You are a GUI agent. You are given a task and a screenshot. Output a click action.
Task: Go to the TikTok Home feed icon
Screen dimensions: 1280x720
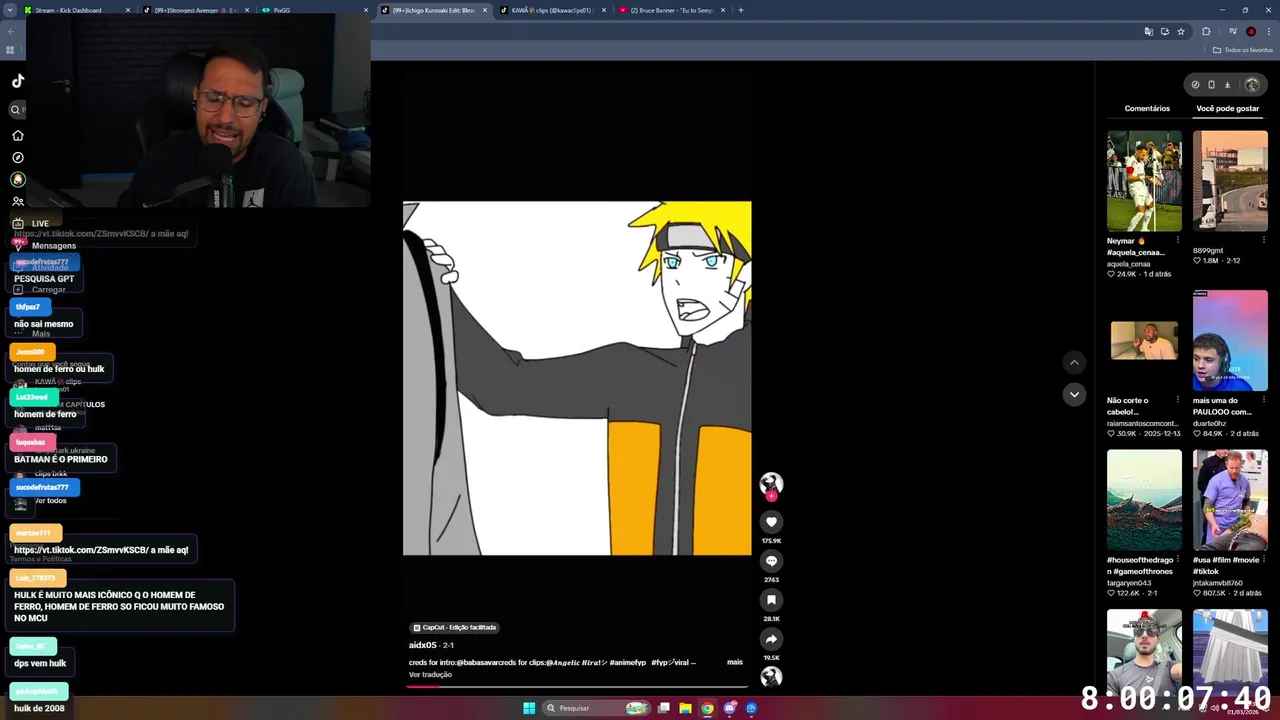[17, 135]
